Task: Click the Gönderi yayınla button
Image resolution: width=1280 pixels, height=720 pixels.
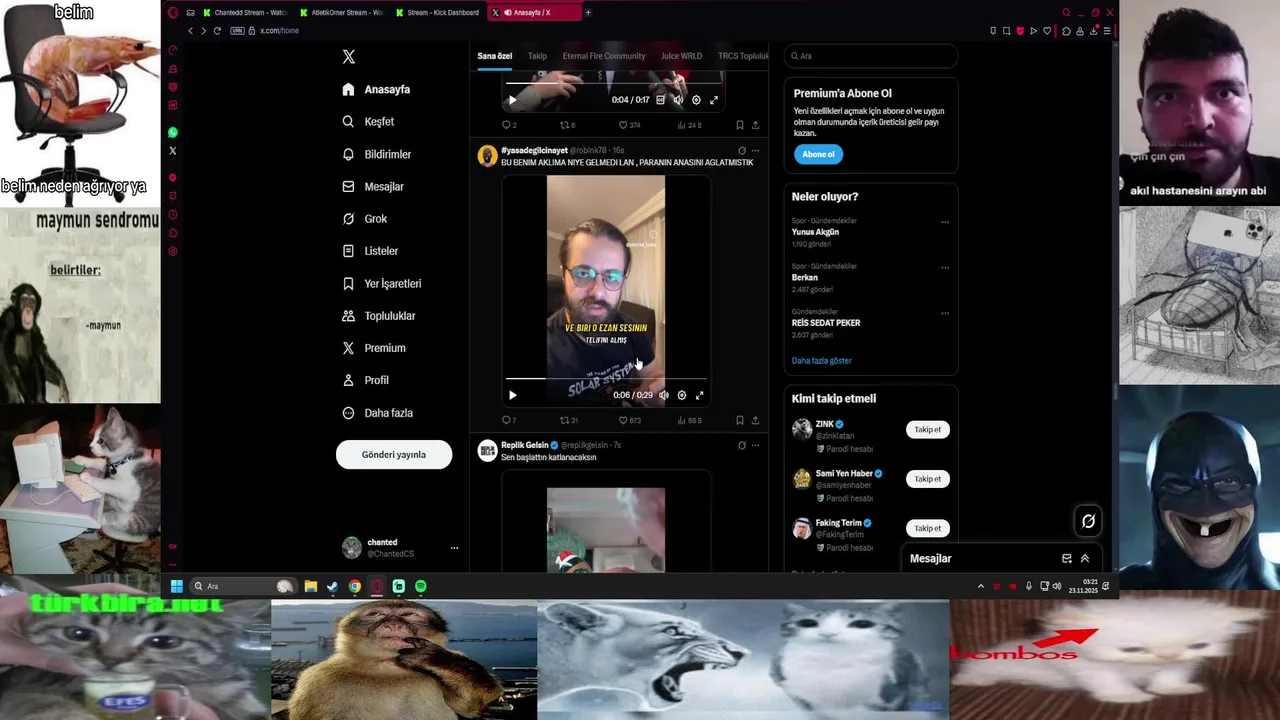Action: point(394,454)
